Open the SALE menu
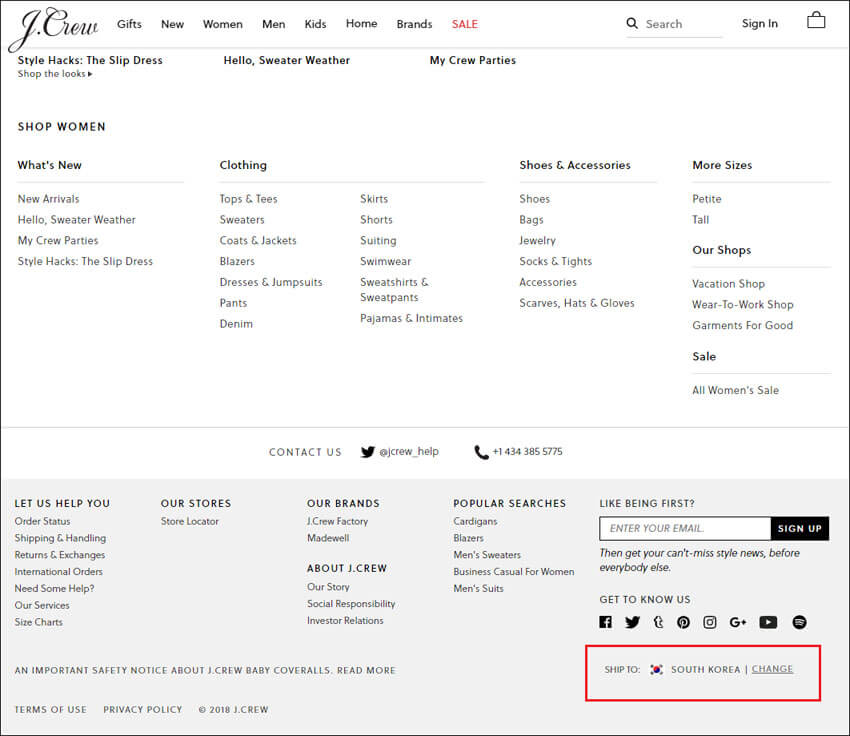Screen dimensions: 850x736 click(465, 24)
